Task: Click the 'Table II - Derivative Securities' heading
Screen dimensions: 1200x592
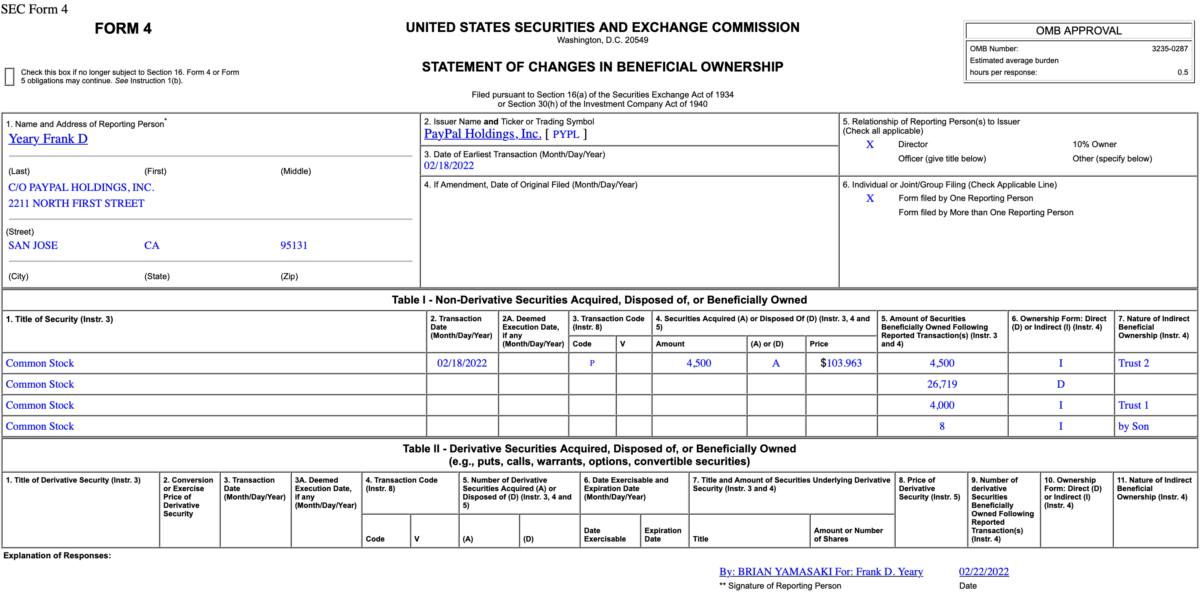Action: coord(599,449)
